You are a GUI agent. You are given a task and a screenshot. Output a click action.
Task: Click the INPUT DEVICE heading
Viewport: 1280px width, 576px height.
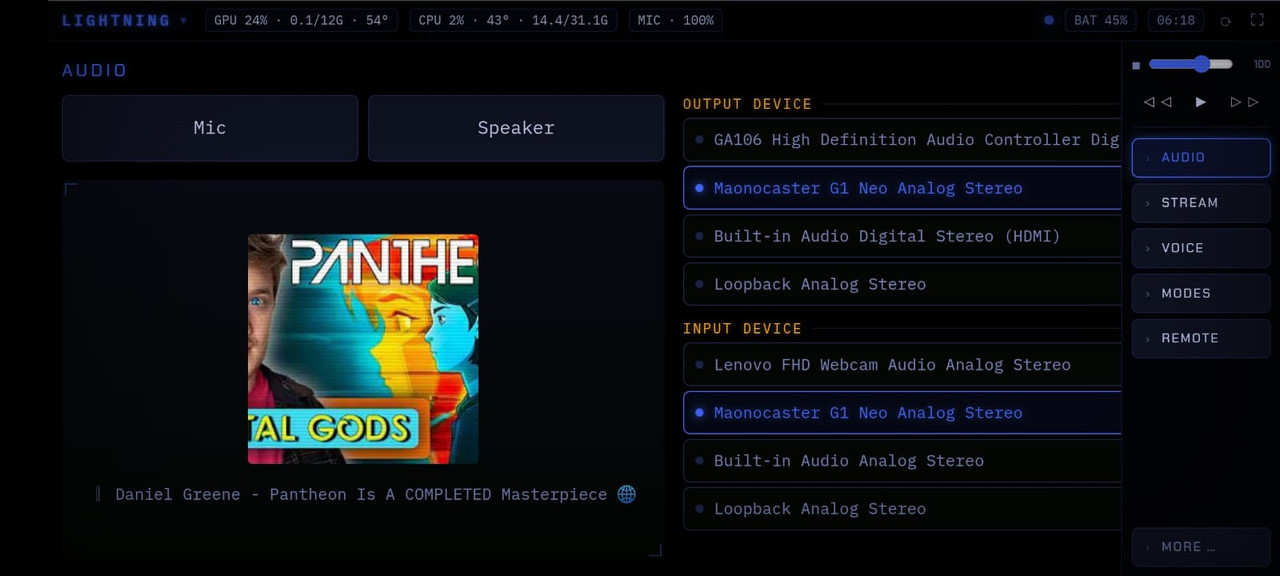click(x=742, y=329)
